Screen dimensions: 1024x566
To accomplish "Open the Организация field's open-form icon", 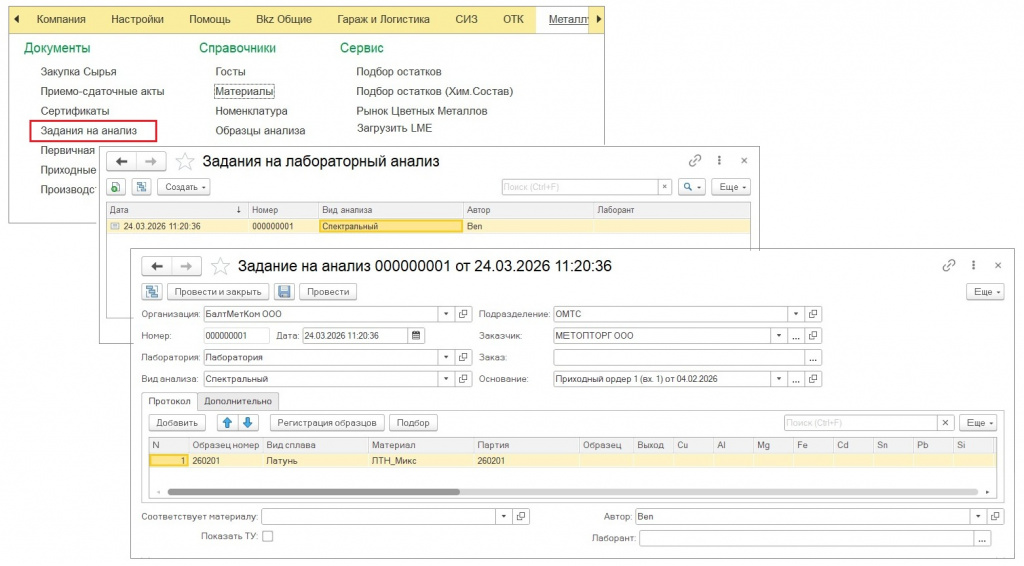I will tap(463, 314).
